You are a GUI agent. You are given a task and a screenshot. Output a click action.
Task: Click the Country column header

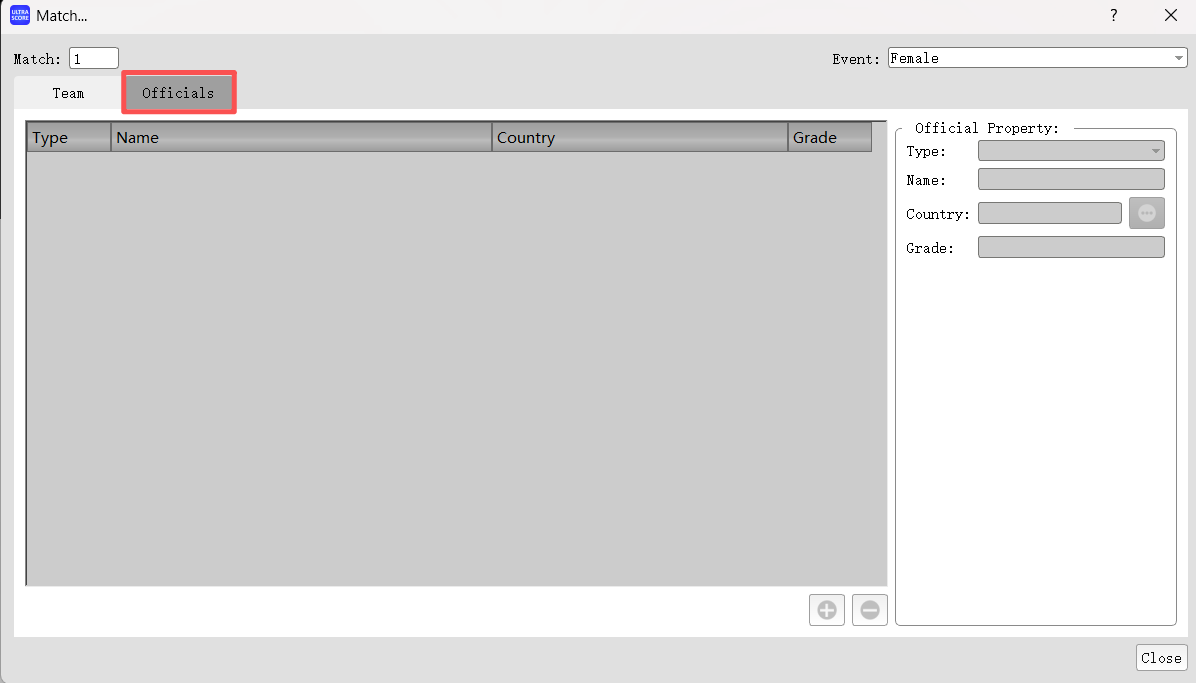[640, 138]
